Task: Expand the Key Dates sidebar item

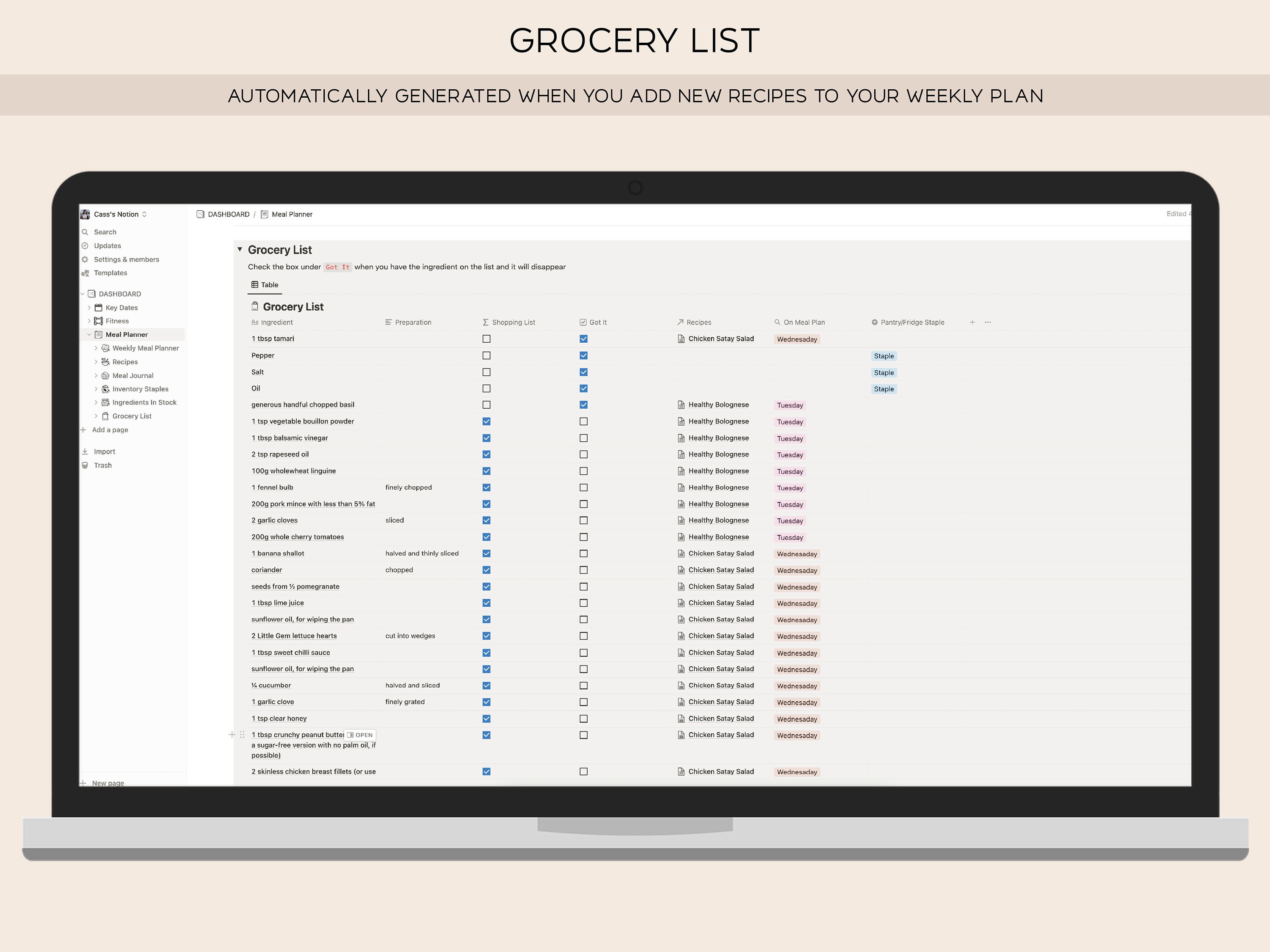Action: (90, 308)
